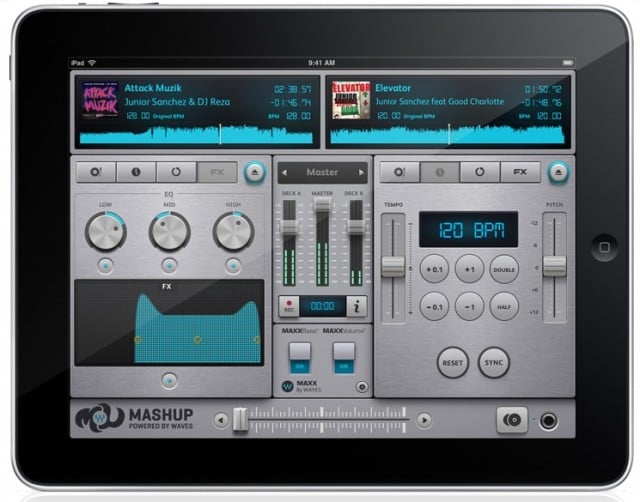Click the Wi-Fi icon in status bar
This screenshot has width=640, height=502.
[92, 63]
